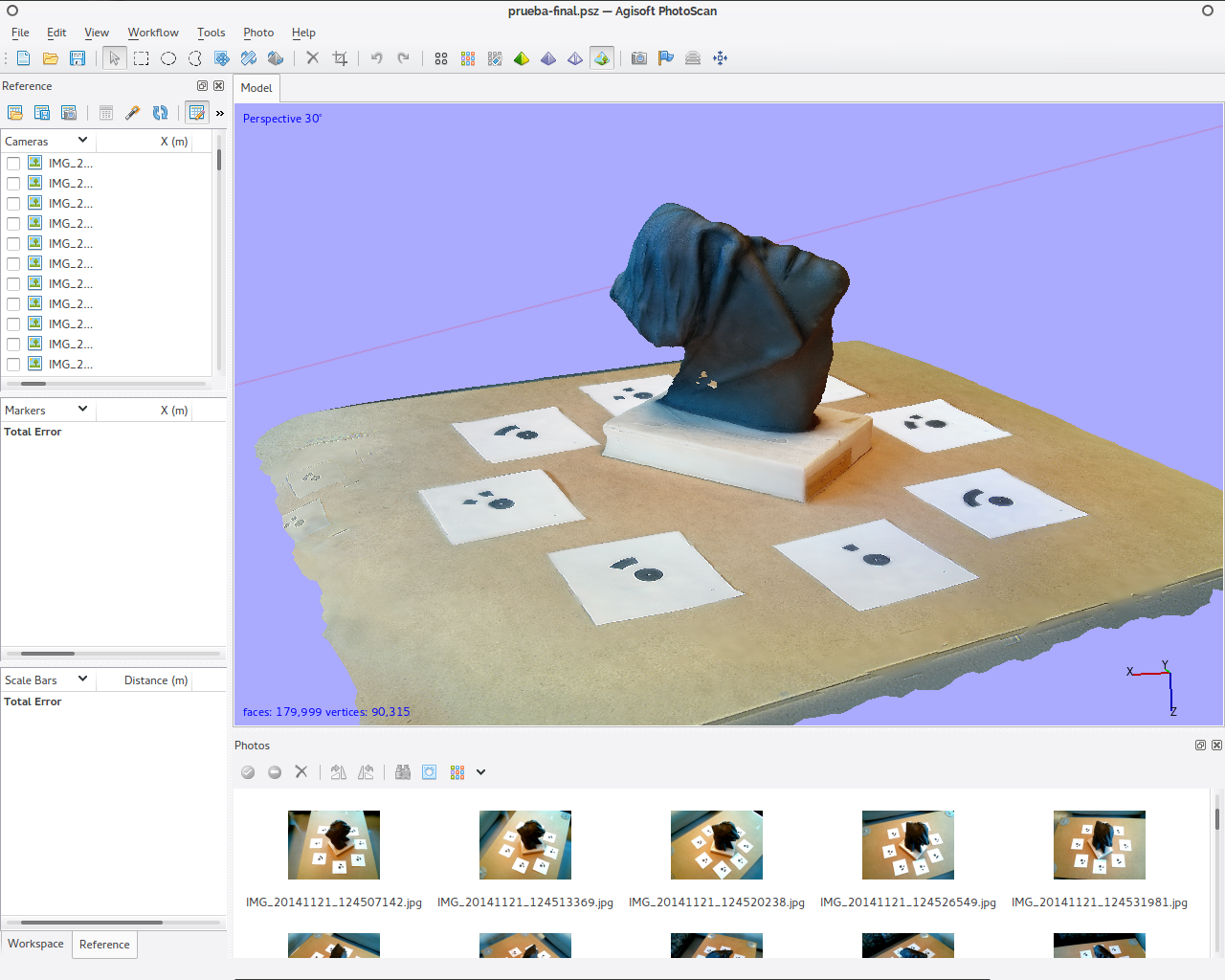Click the Undo arrow
Viewport: 1225px width, 980px height.
pos(377,58)
